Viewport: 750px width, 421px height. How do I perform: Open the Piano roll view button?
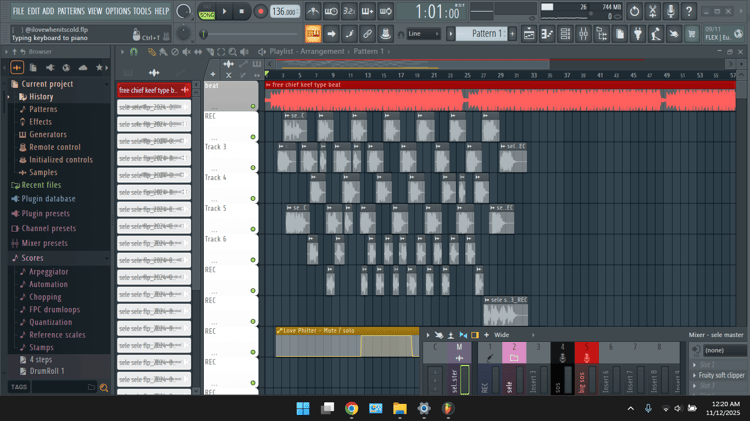(547, 34)
